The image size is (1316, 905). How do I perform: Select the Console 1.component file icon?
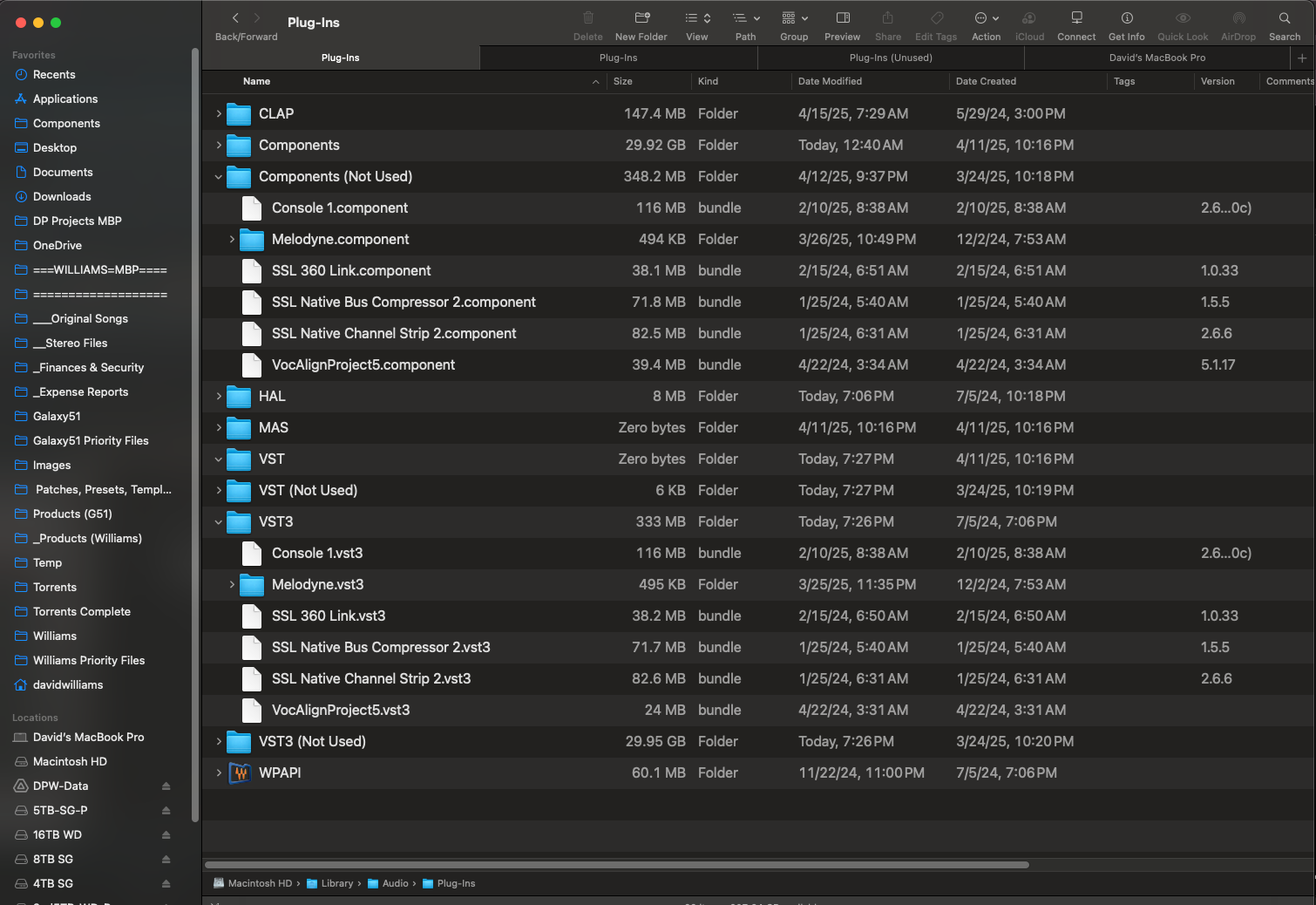[x=252, y=208]
